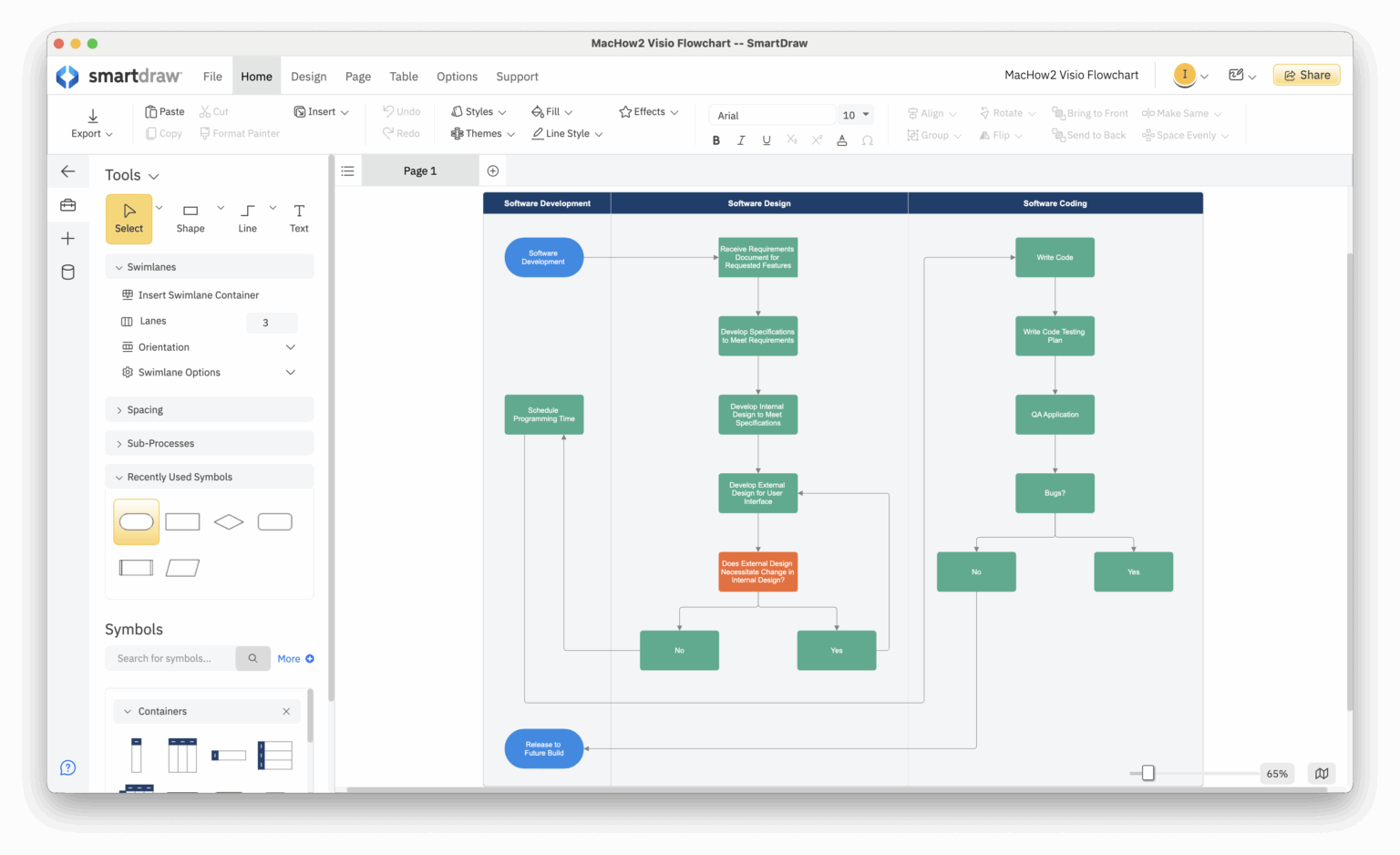Image resolution: width=1400 pixels, height=855 pixels.
Task: Click Insert Swimlane Container
Action: pos(197,294)
